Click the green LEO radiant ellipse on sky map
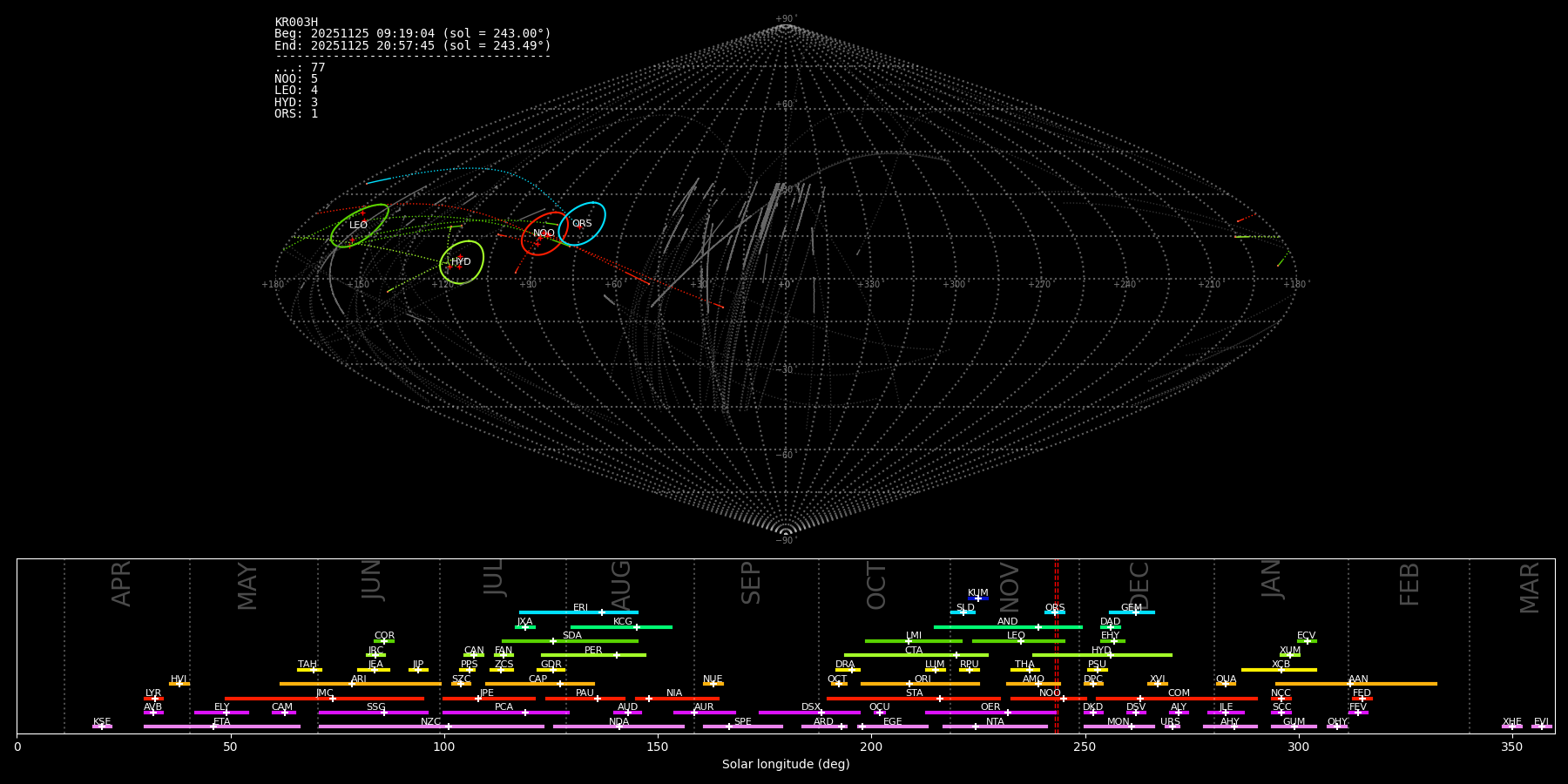This screenshot has width=1568, height=784. (x=360, y=226)
